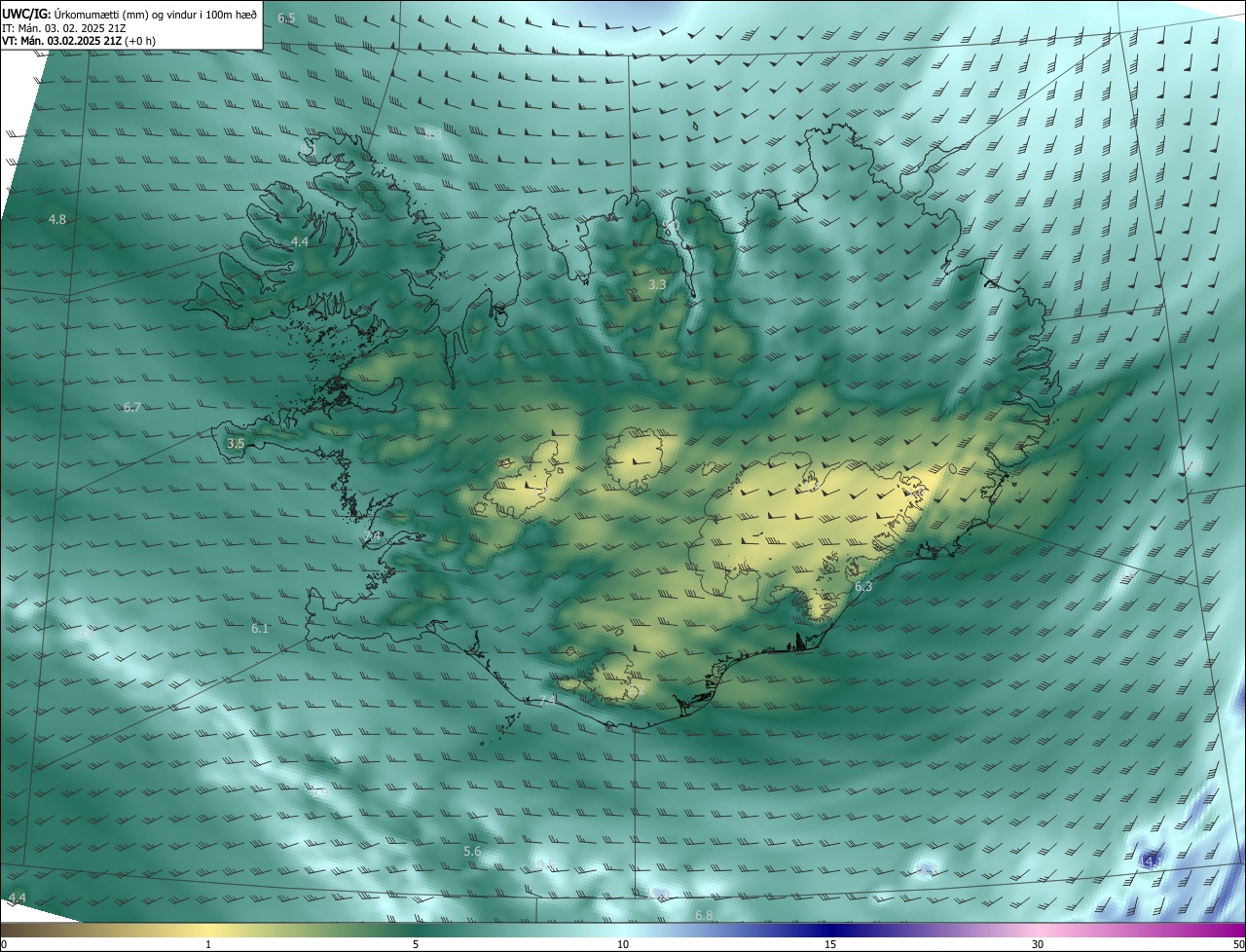Click the 6.8 value above the color bar

pos(705,915)
